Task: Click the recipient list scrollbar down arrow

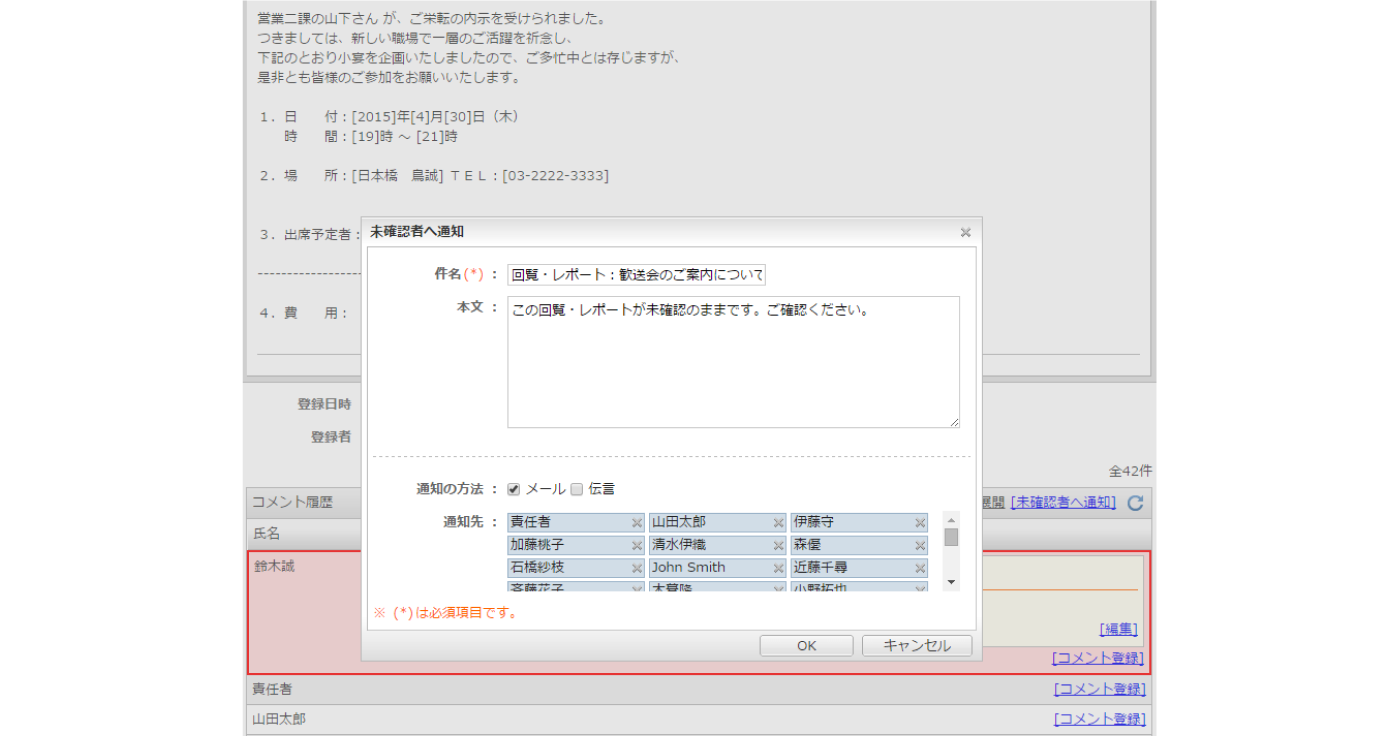Action: click(x=951, y=582)
